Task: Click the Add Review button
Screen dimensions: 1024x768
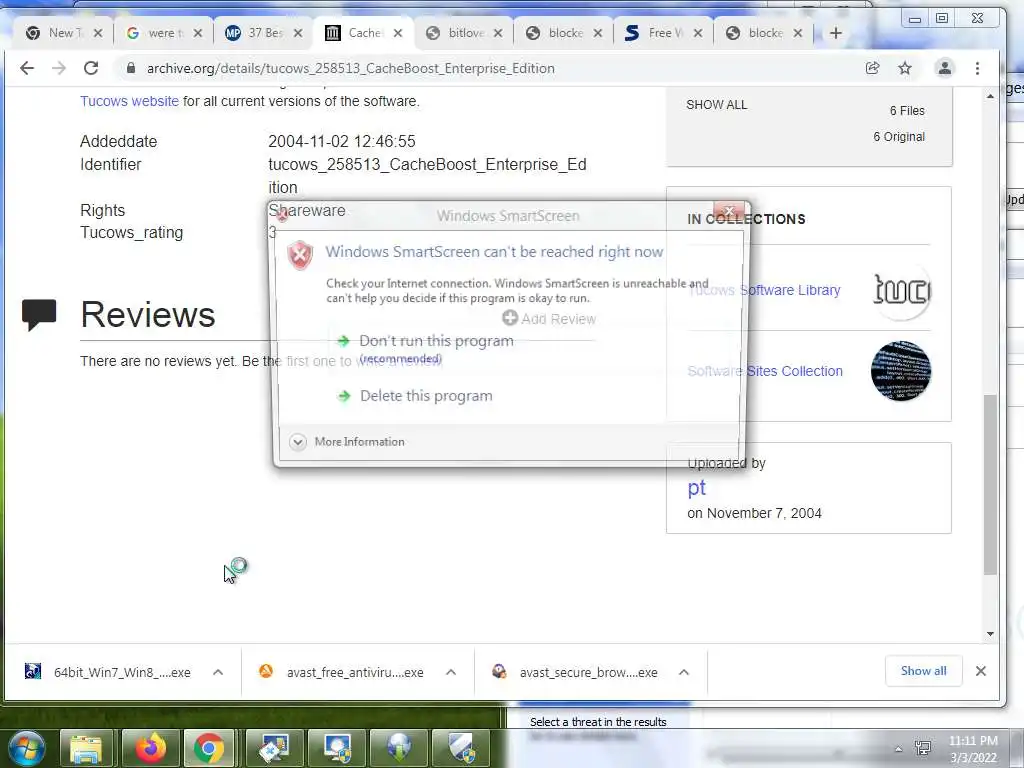Action: [549, 319]
